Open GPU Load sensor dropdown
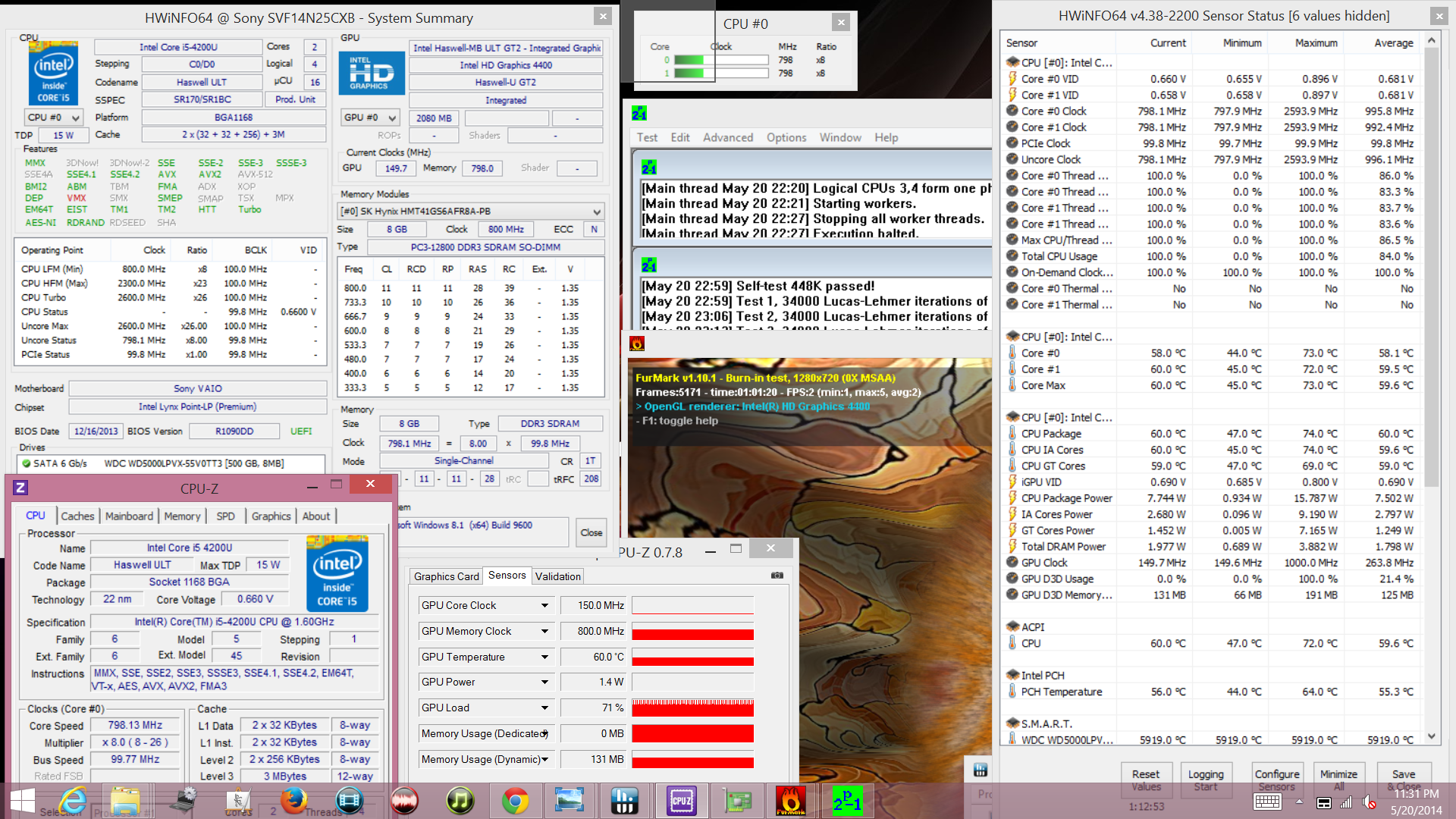This screenshot has width=1456, height=819. (544, 708)
